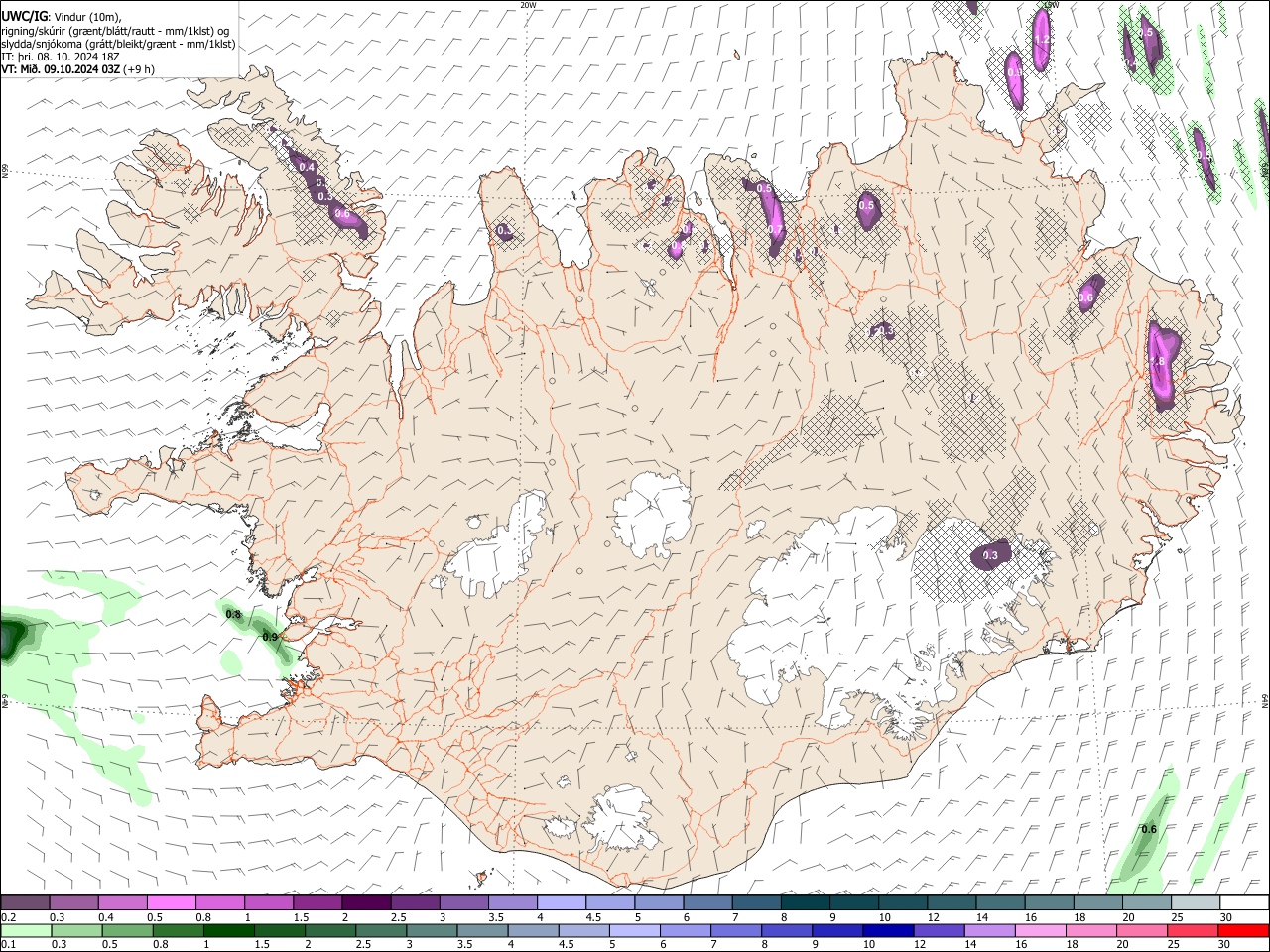Image resolution: width=1270 pixels, height=952 pixels.
Task: Click the UWC/IG title text
Action: (23, 15)
